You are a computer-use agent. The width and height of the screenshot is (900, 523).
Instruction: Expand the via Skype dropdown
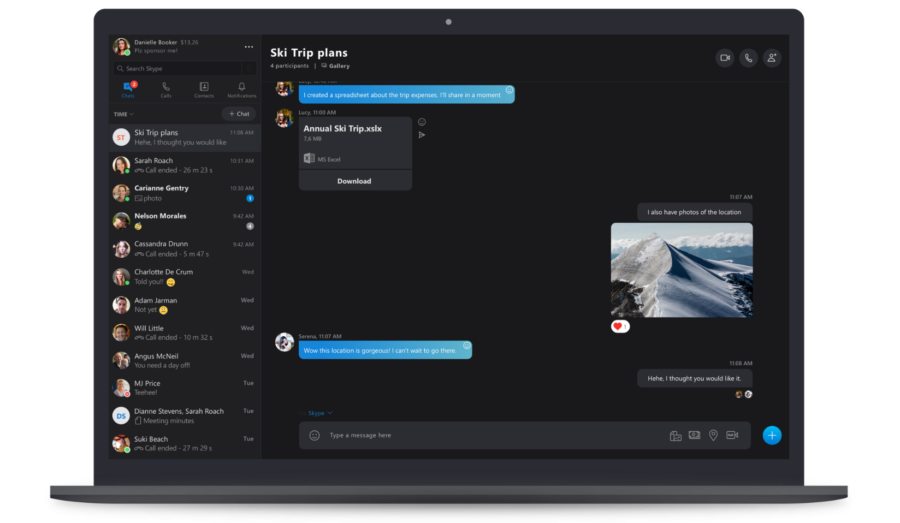coord(317,413)
